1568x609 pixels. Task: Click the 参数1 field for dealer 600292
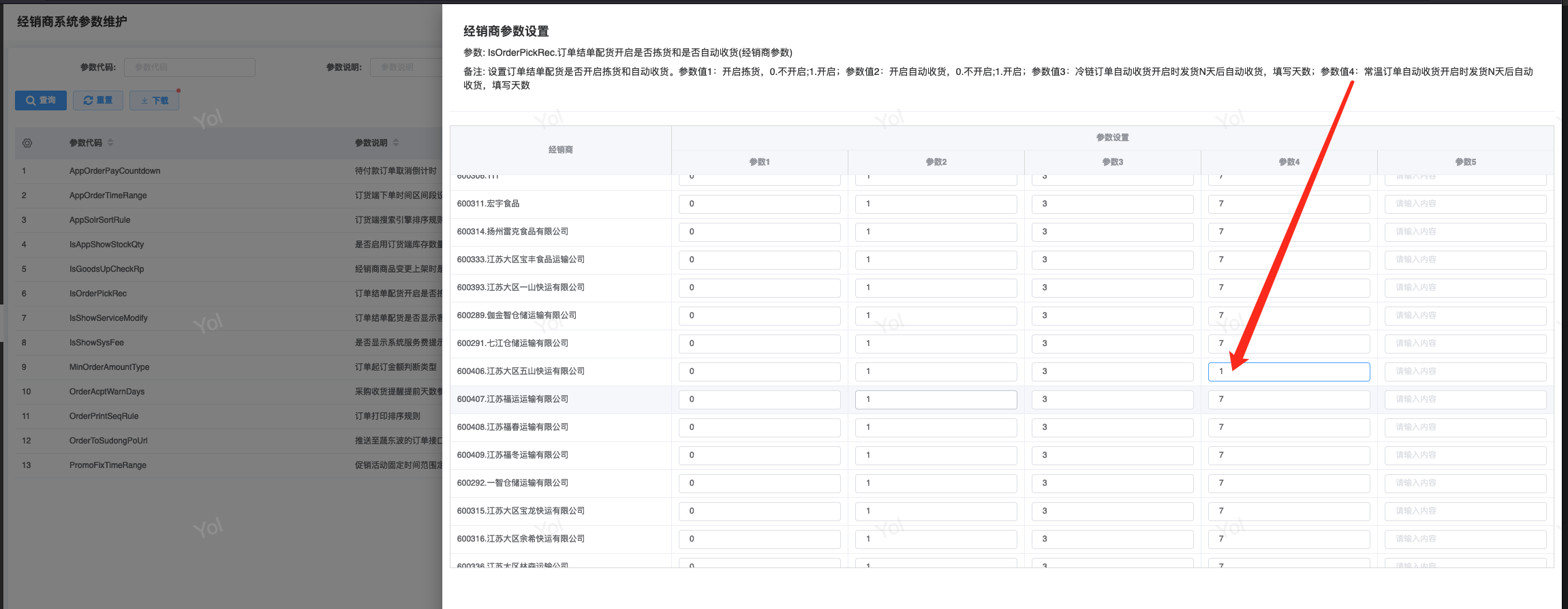tap(759, 483)
